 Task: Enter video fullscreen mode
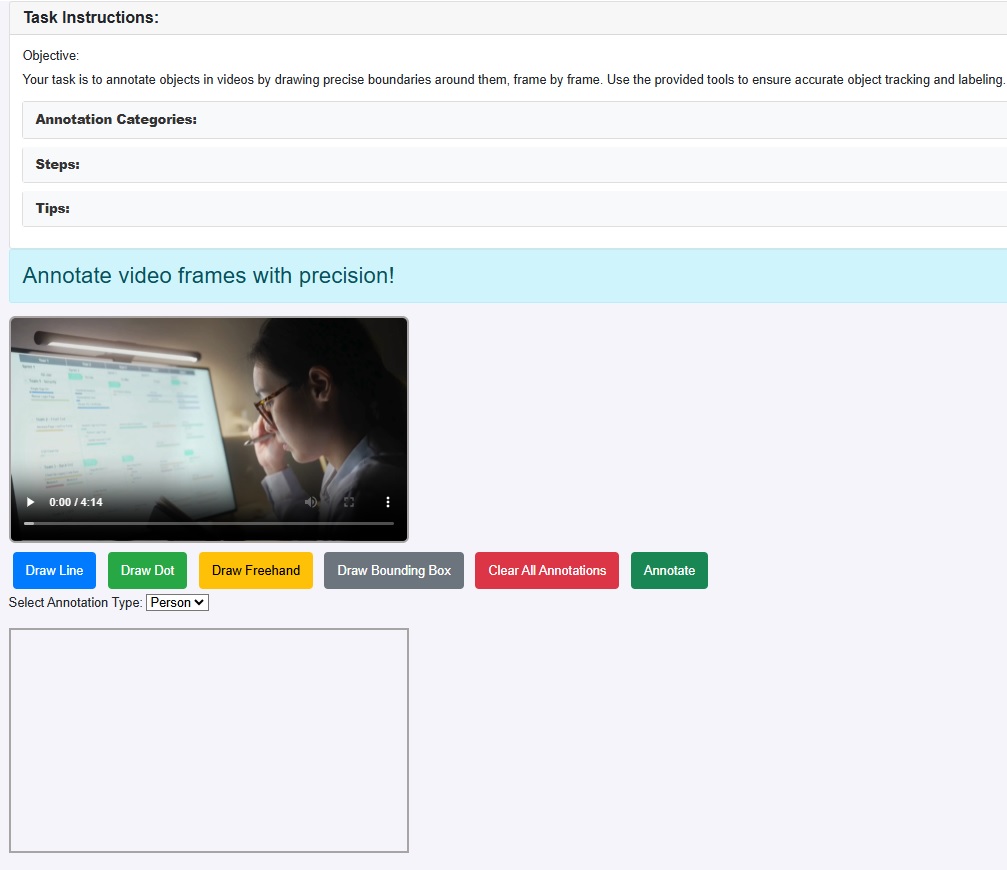tap(349, 502)
